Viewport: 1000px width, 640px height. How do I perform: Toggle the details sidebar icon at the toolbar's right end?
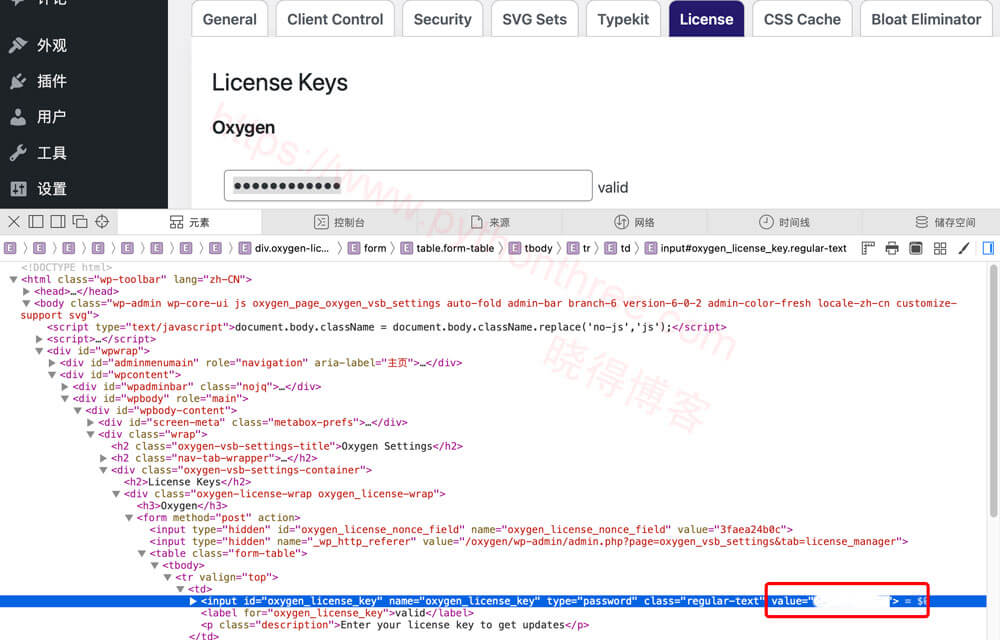988,248
